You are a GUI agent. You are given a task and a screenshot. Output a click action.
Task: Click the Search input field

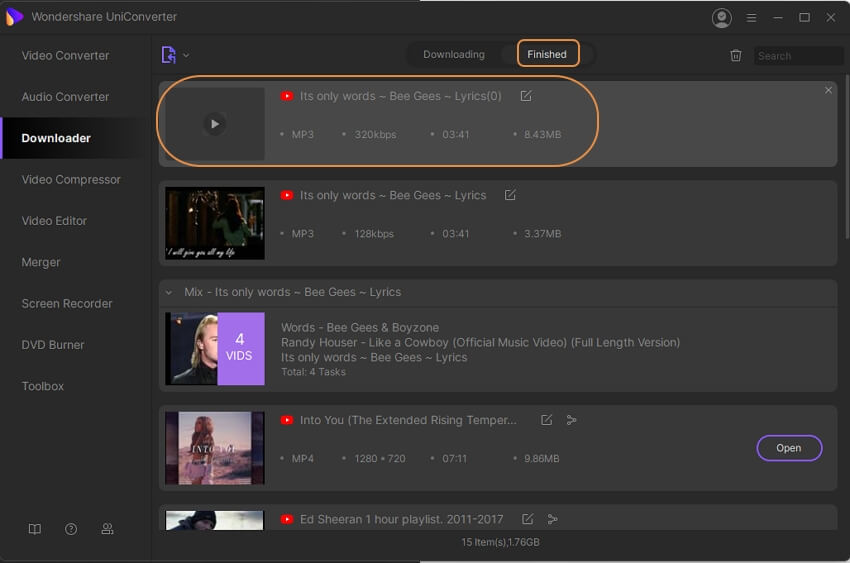tap(798, 56)
